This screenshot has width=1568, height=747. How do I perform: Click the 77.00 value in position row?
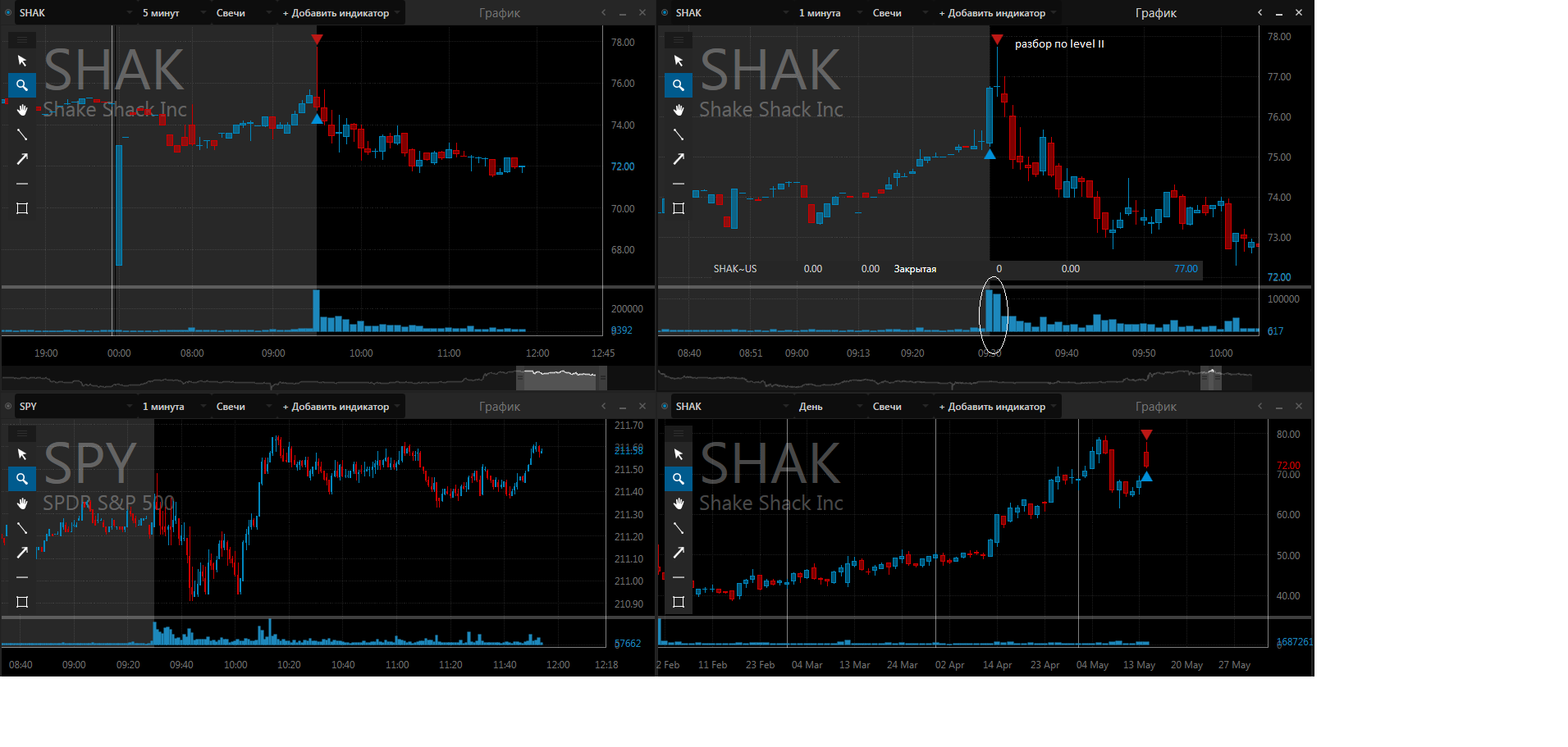click(1186, 269)
